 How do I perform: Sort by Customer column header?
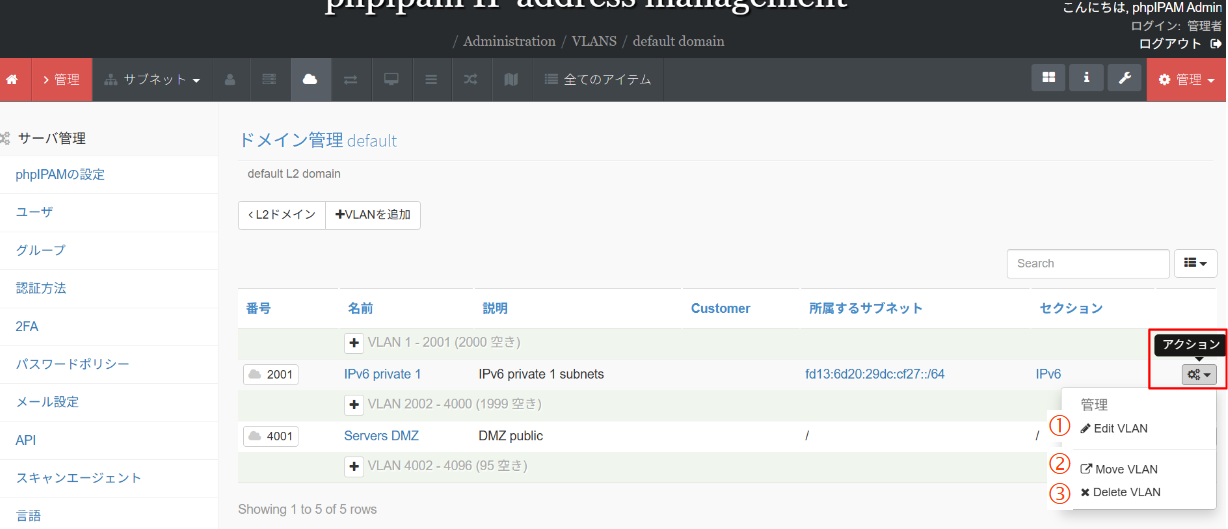[x=720, y=308]
